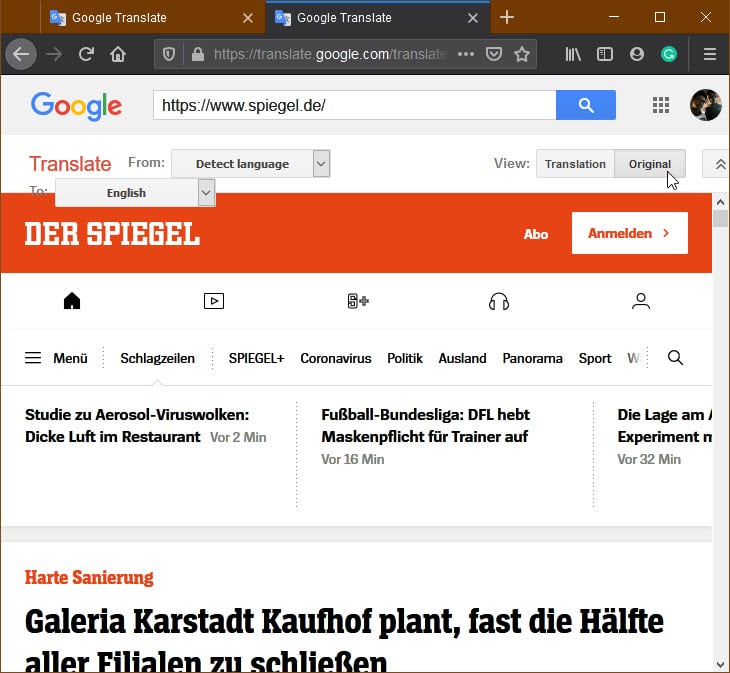Switch view to Translation

(575, 164)
